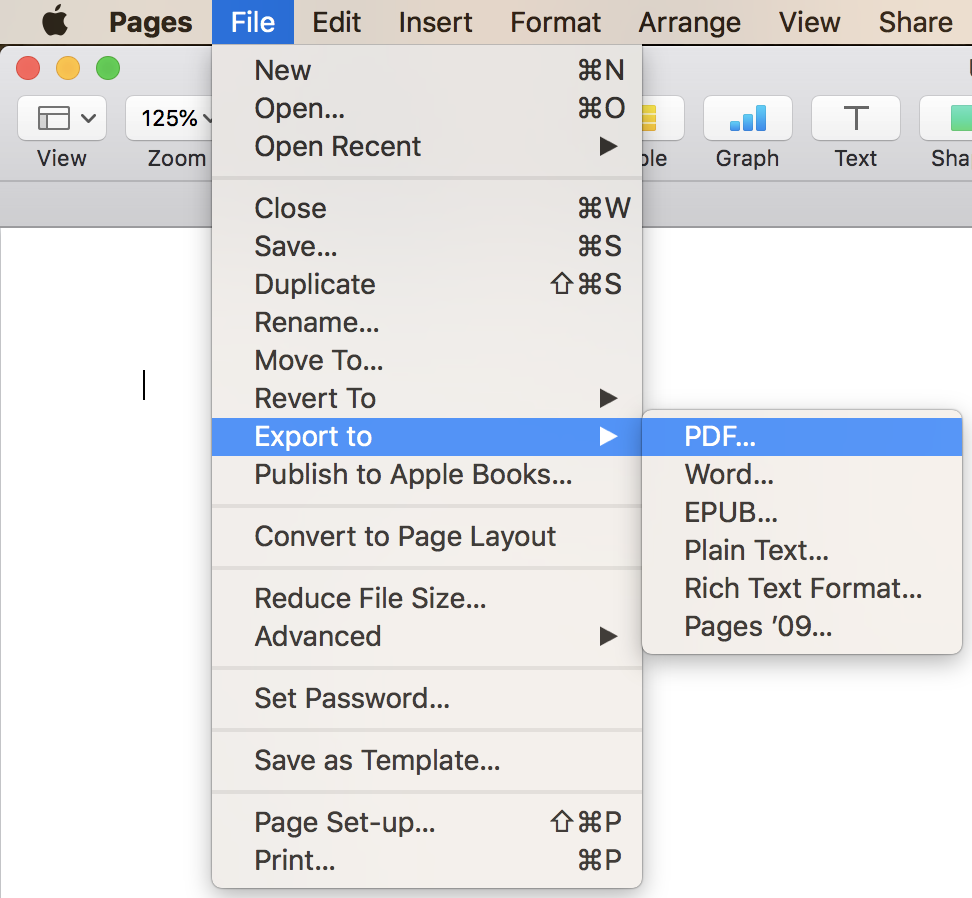The height and width of the screenshot is (898, 972).
Task: Choose Rename… from the File menu
Action: (427, 322)
